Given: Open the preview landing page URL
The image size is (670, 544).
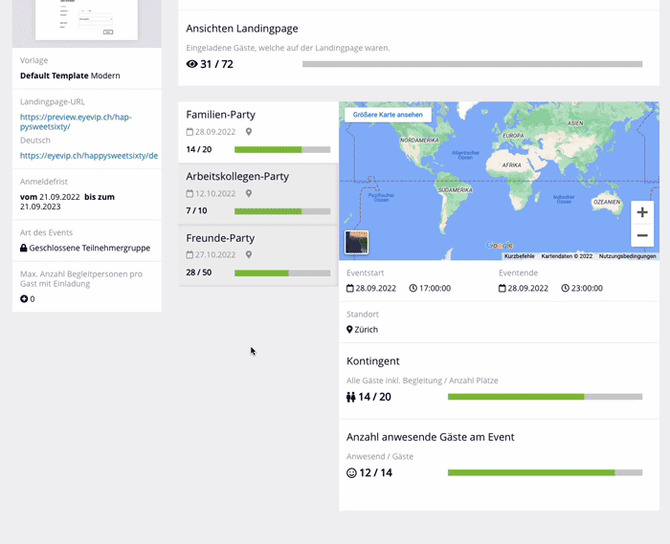Looking at the screenshot, I should point(75,123).
